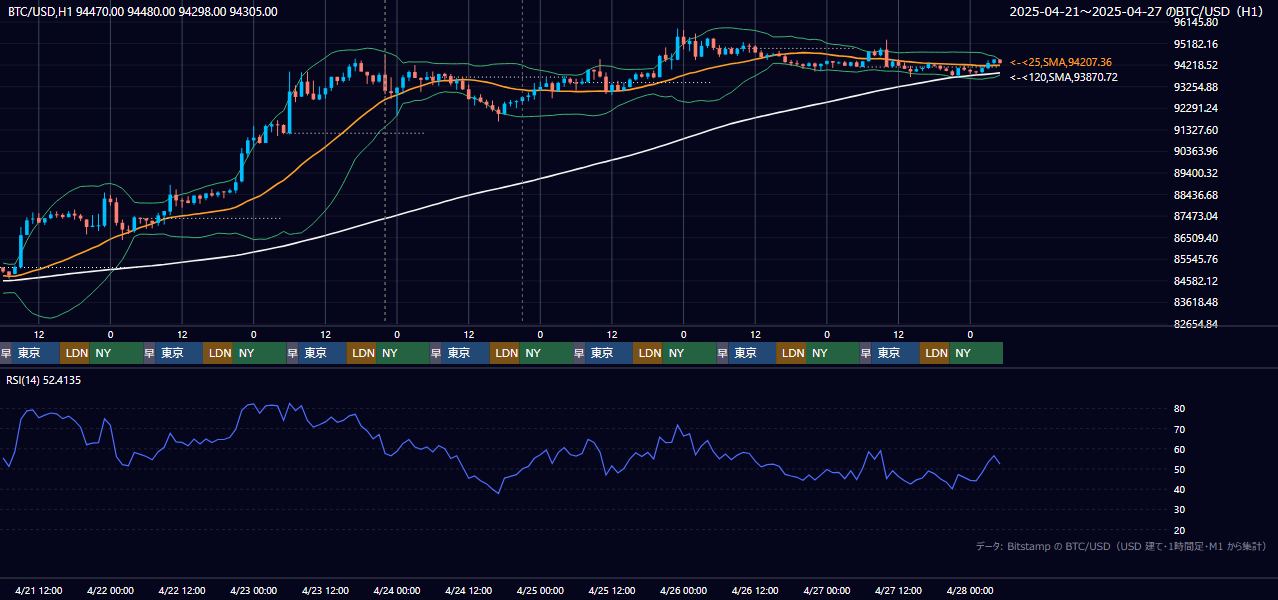Click the RSI axis value 60
The height and width of the screenshot is (600, 1278).
coord(1179,449)
